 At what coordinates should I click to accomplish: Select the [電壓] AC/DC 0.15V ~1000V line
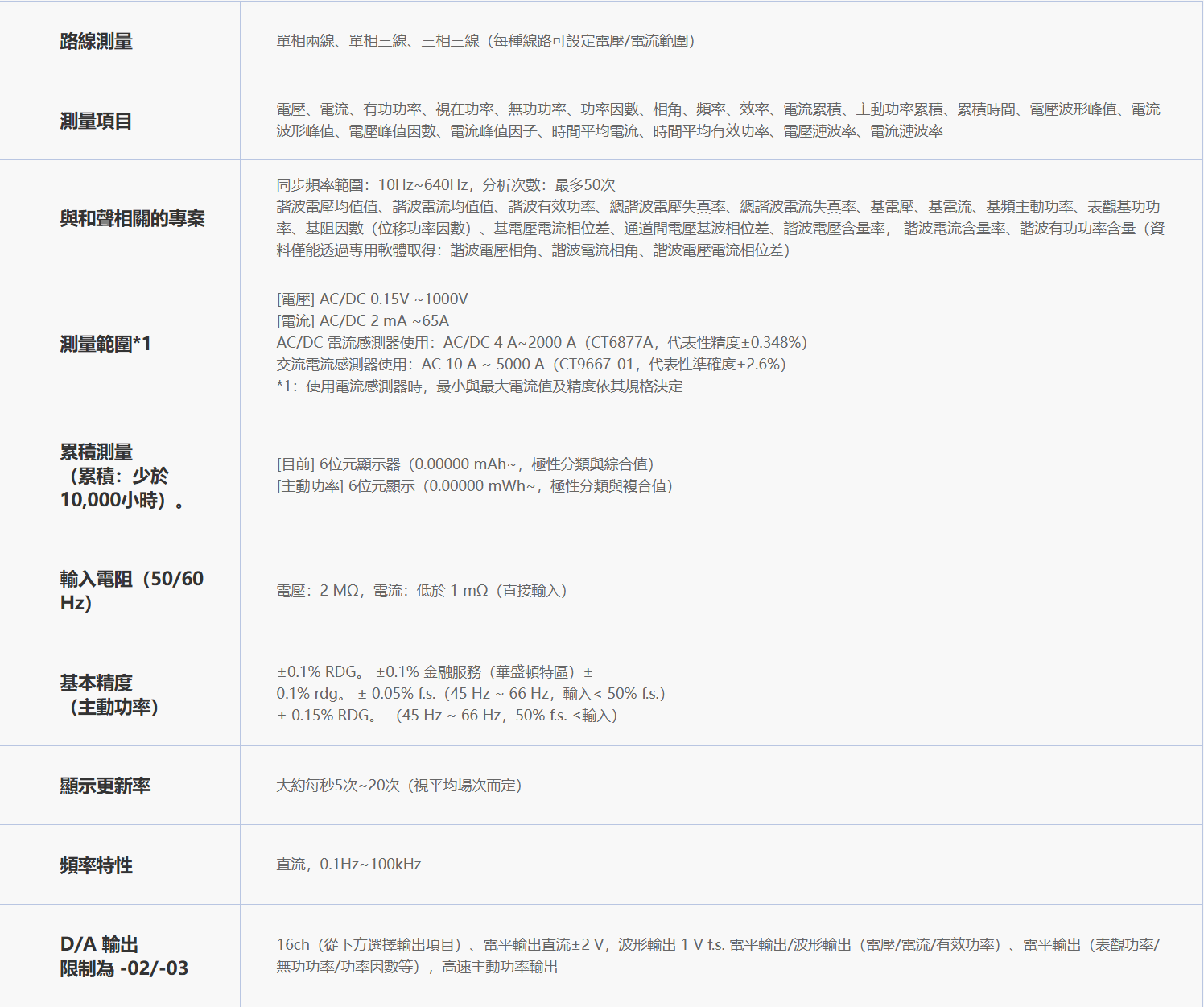point(373,299)
